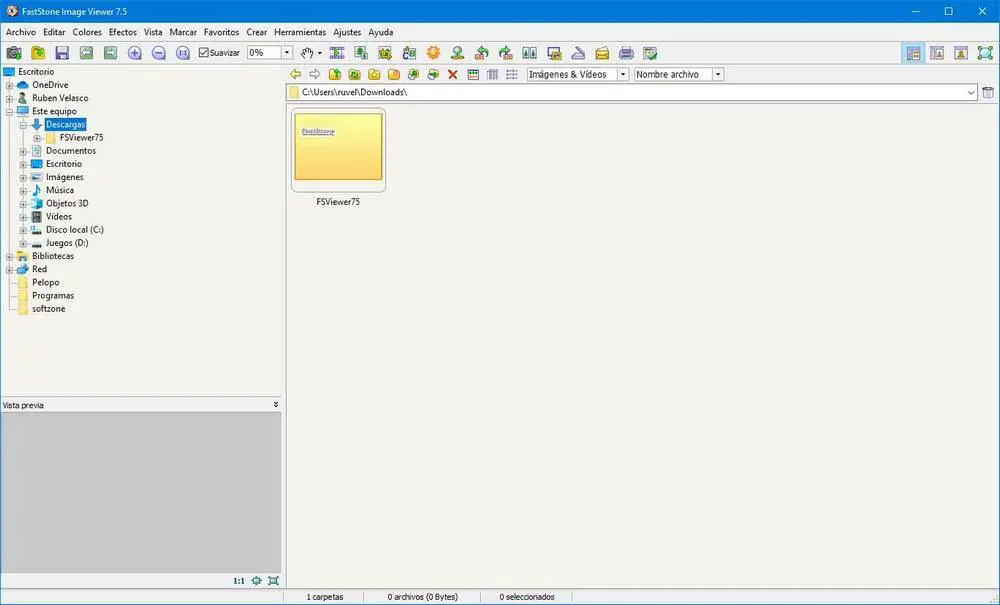Screen dimensions: 1000x605
Task: Clear path history with trash icon
Action: pos(988,92)
